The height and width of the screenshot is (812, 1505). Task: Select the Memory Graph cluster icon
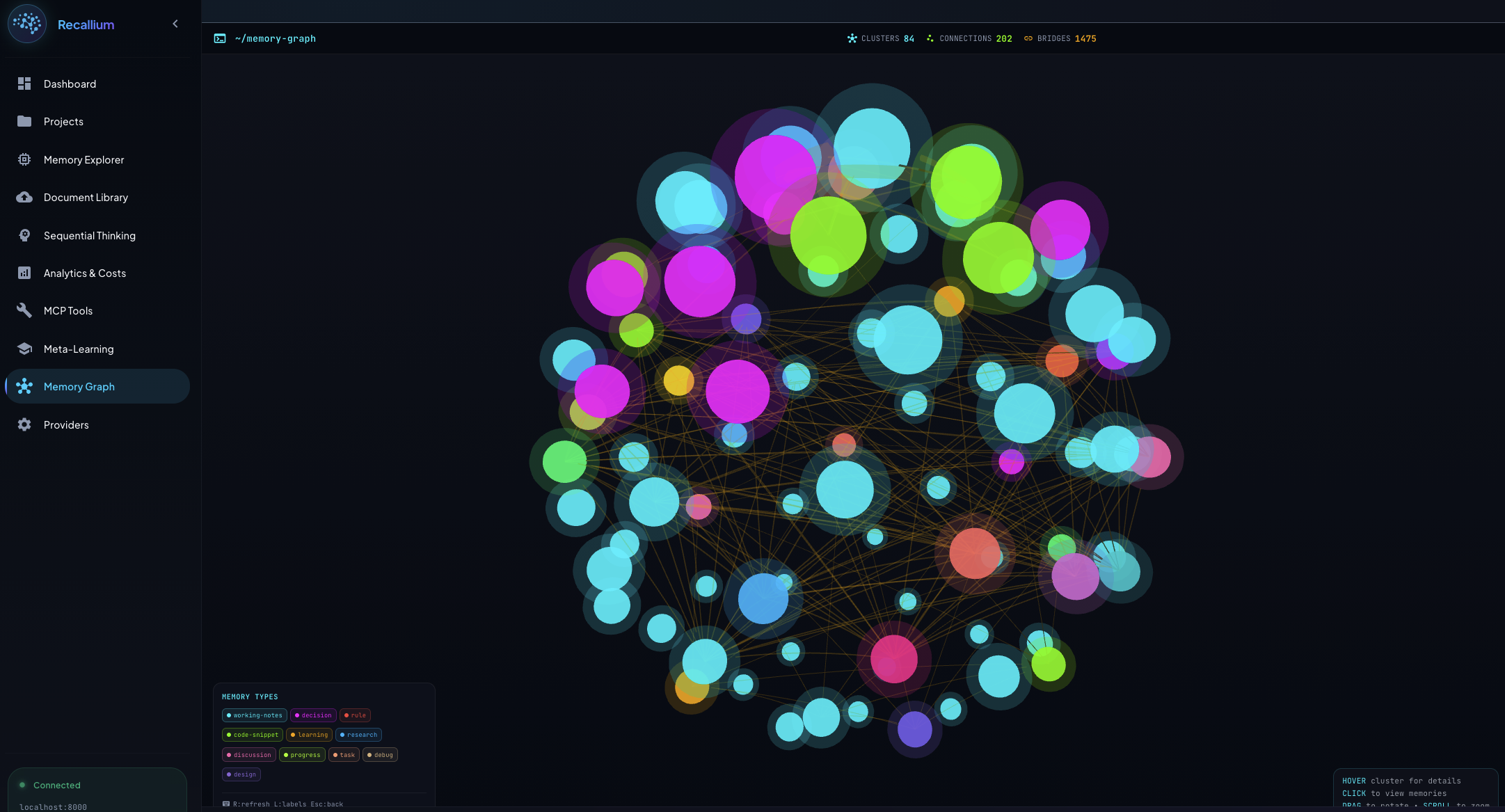(x=25, y=386)
